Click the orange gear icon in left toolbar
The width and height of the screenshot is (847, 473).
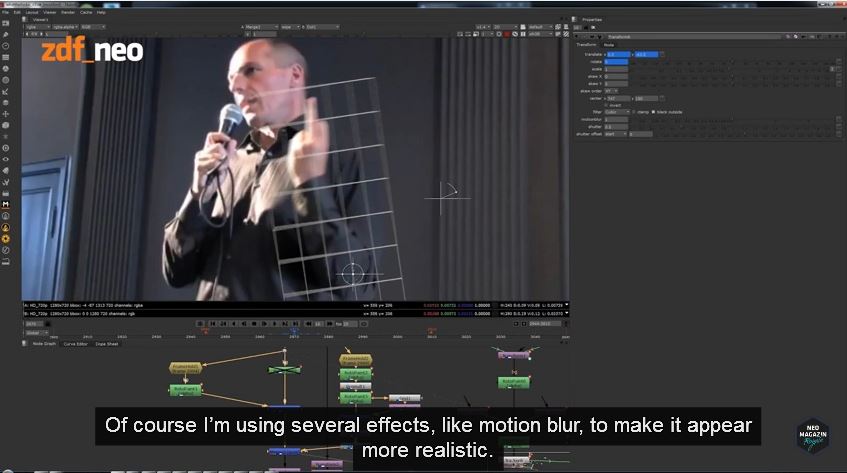(x=6, y=238)
